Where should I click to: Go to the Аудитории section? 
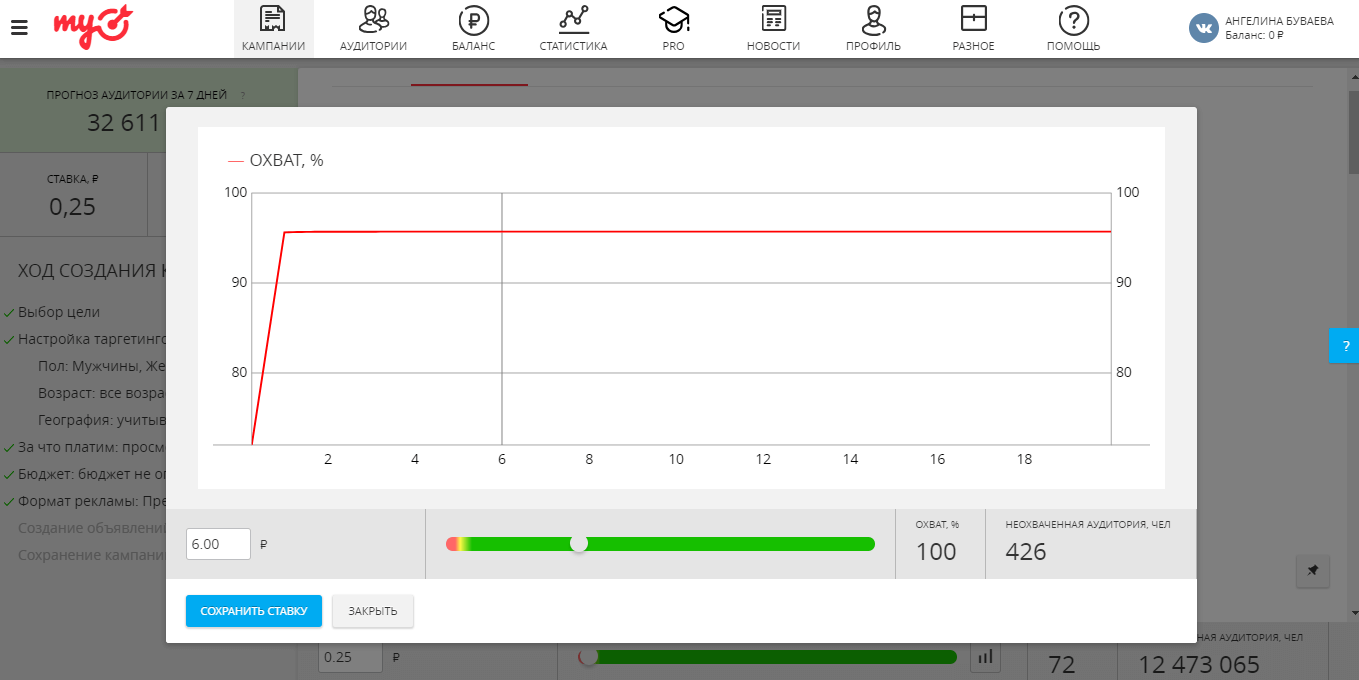click(x=373, y=28)
